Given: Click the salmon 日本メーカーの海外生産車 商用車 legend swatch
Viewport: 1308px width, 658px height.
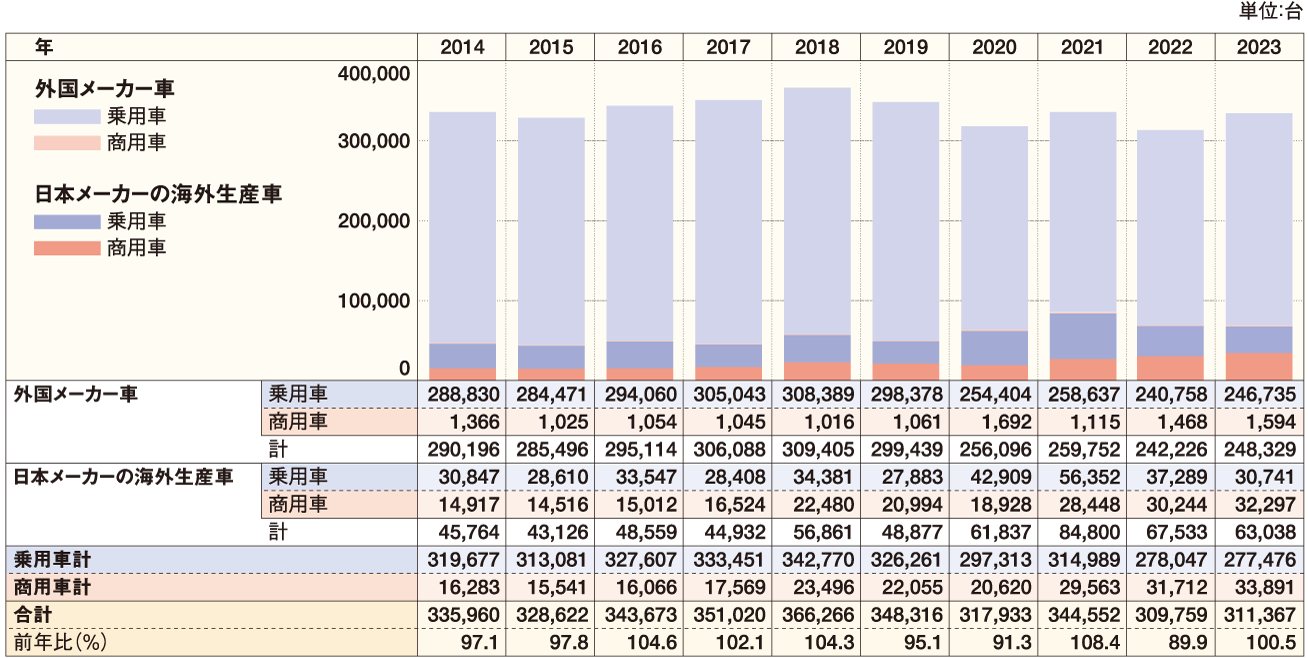Looking at the screenshot, I should [x=67, y=248].
